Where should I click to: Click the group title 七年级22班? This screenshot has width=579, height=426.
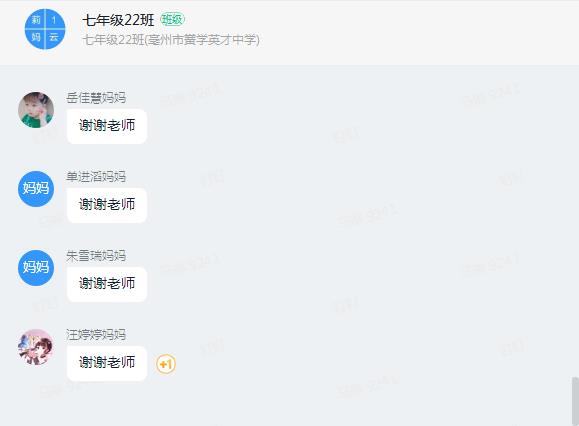[x=118, y=20]
